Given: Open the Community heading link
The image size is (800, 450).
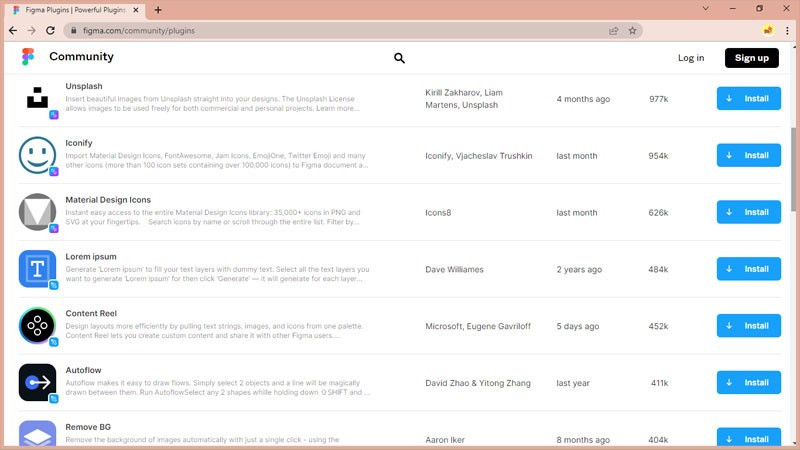Looking at the screenshot, I should [x=81, y=57].
